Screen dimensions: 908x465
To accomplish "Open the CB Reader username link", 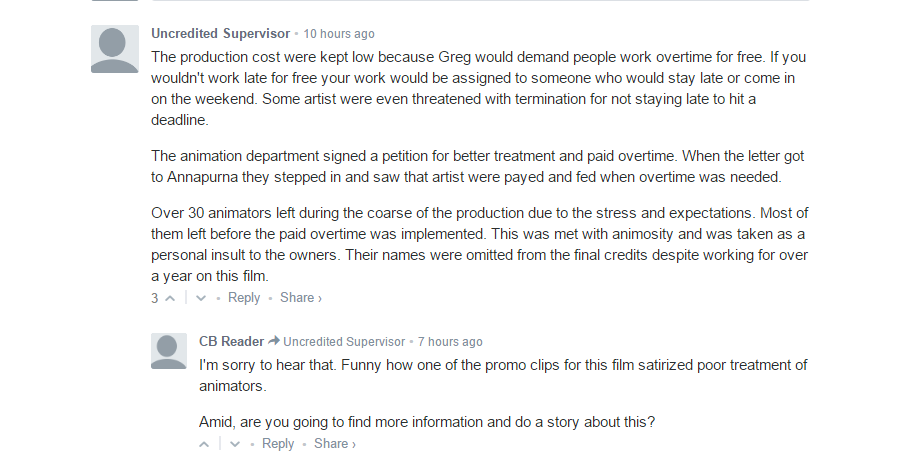I will (232, 342).
